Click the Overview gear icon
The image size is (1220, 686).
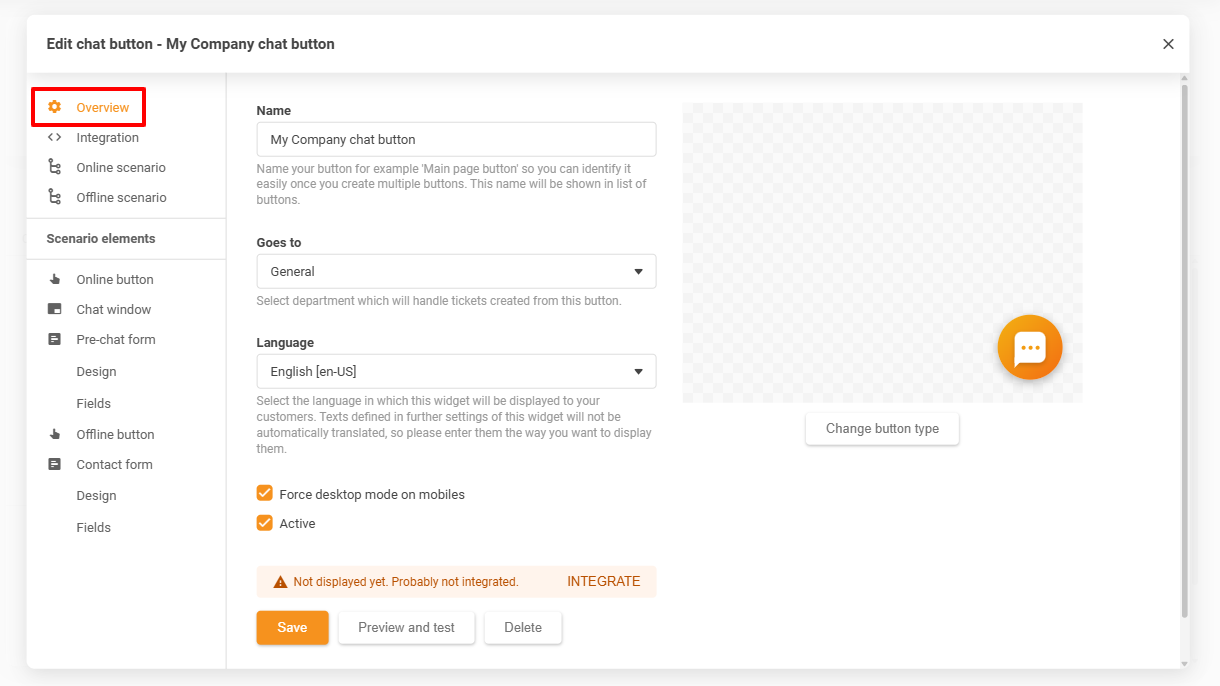pyautogui.click(x=55, y=107)
